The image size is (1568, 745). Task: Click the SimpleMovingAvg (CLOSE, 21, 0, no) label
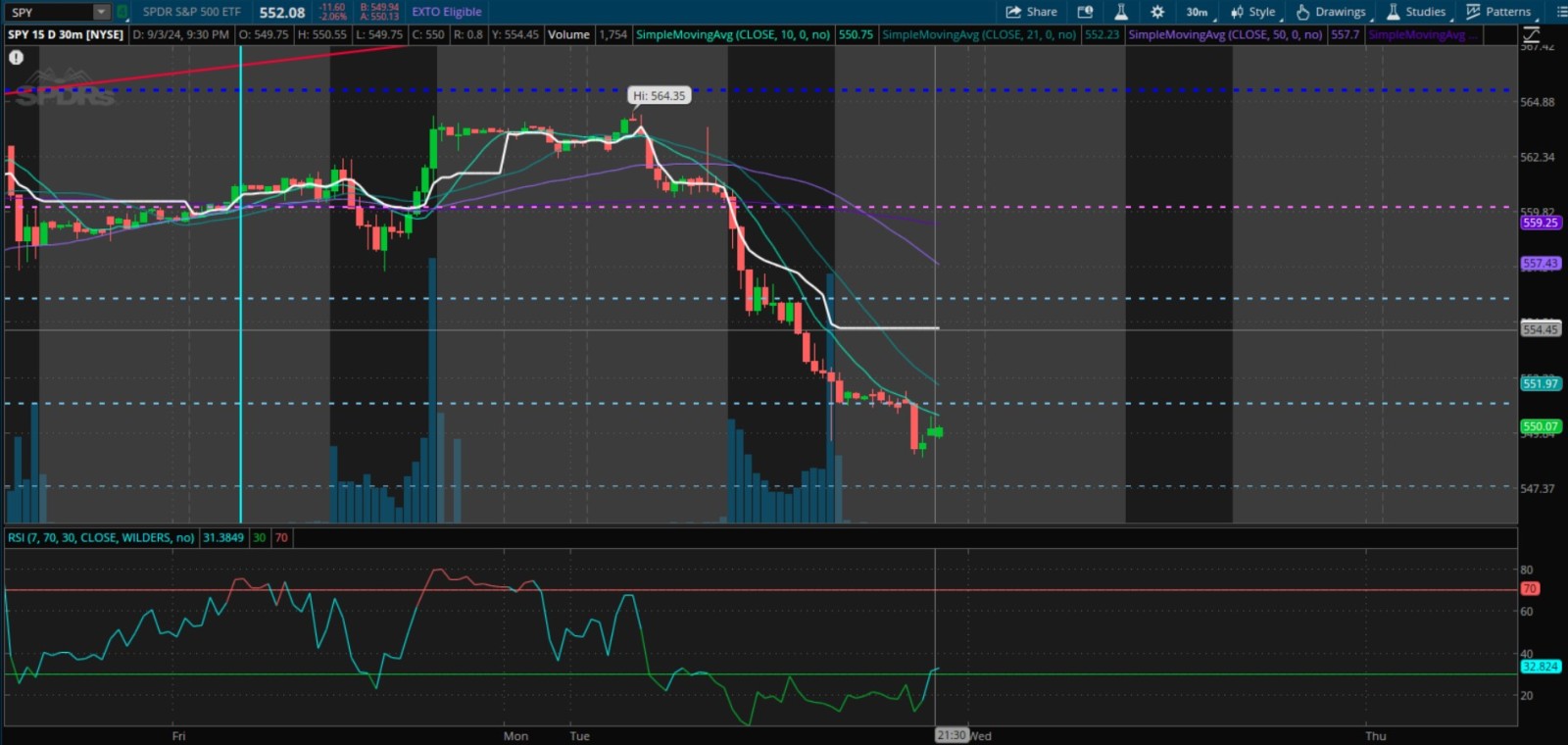pos(979,34)
